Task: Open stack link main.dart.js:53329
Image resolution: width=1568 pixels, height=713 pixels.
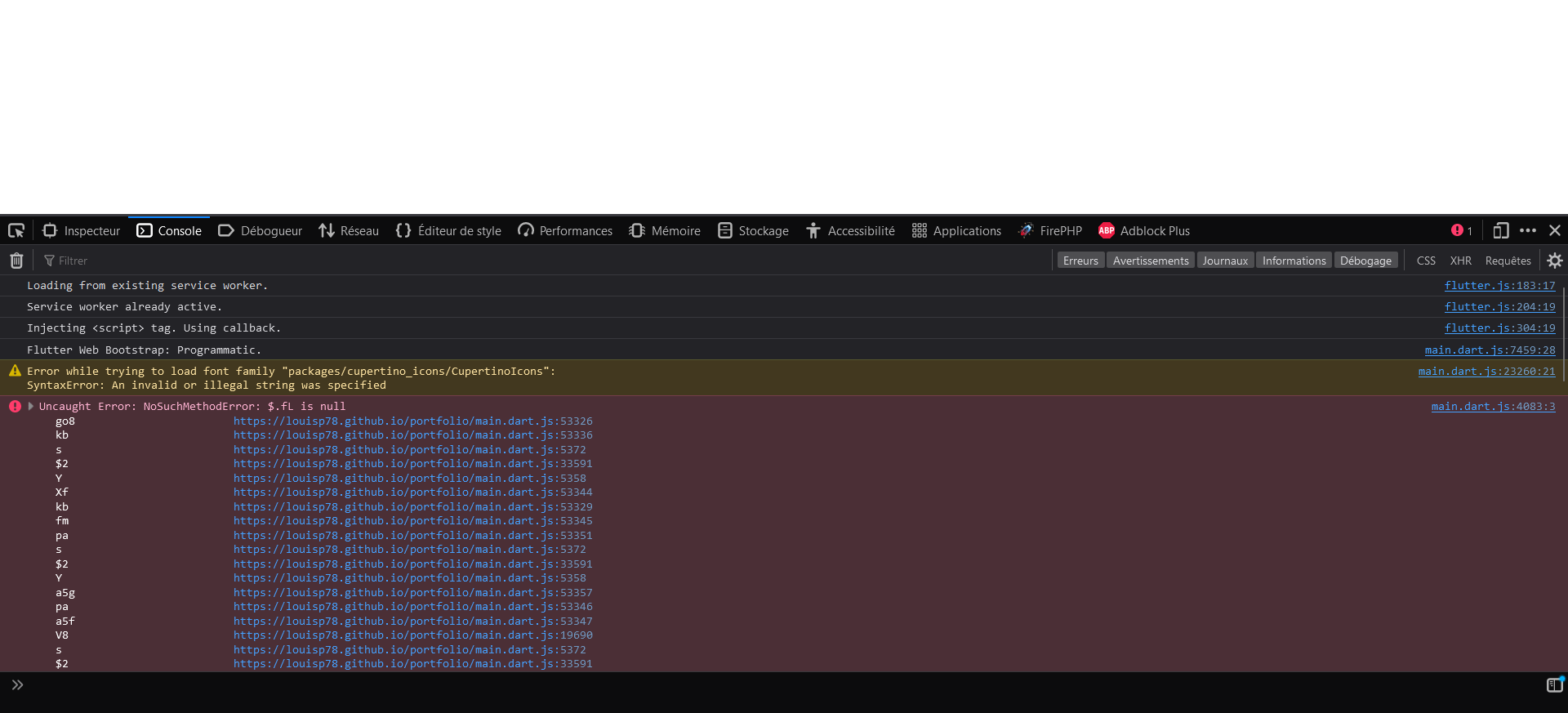Action: coord(413,507)
